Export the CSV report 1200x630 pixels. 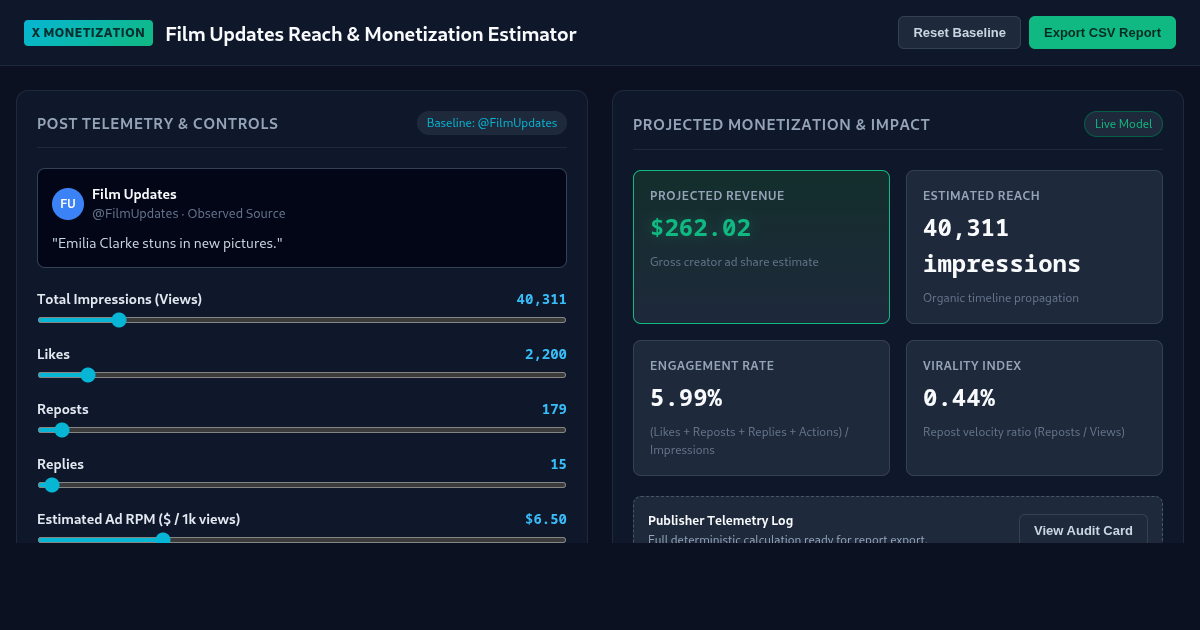[1102, 32]
